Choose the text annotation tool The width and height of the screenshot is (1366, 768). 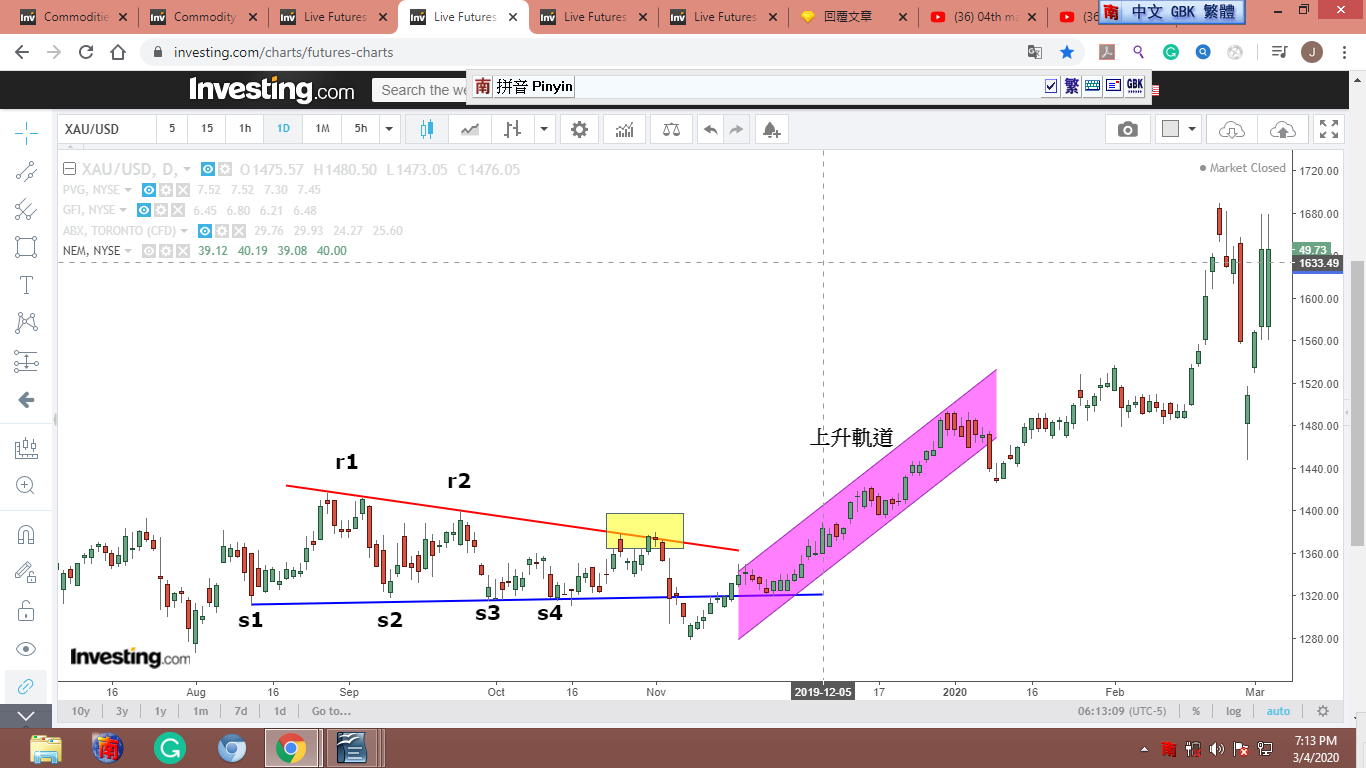[x=26, y=285]
